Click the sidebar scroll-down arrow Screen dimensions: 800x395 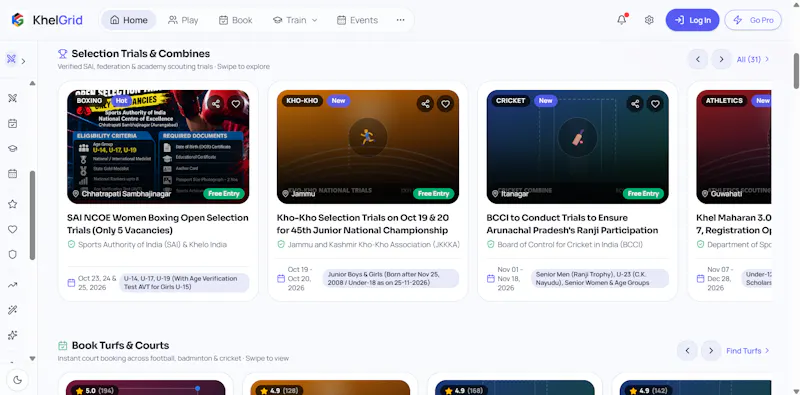(33, 358)
